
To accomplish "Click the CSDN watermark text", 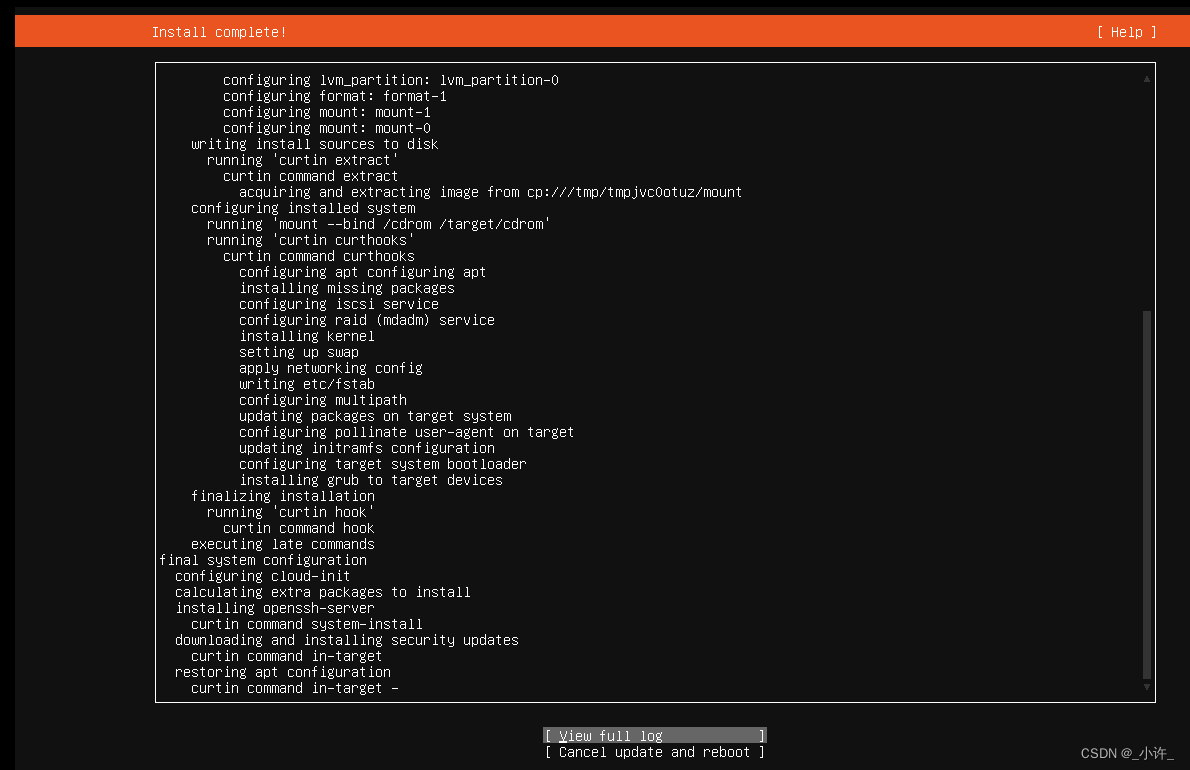I will 1126,753.
